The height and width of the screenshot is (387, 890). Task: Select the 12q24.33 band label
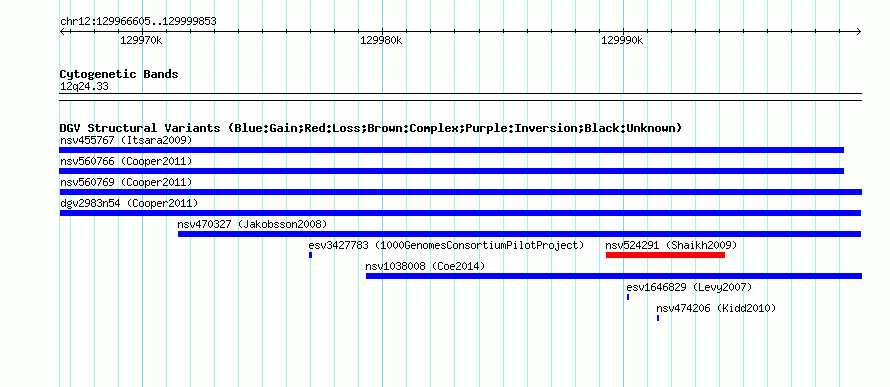(84, 87)
